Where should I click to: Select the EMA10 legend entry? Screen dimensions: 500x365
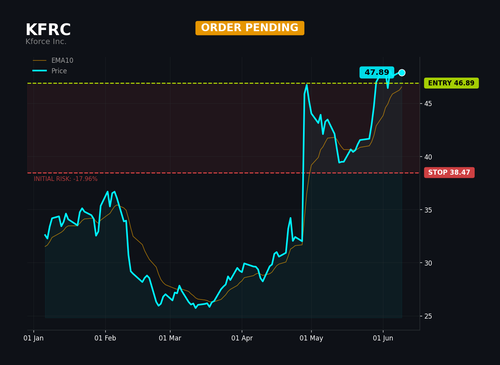tap(53, 60)
